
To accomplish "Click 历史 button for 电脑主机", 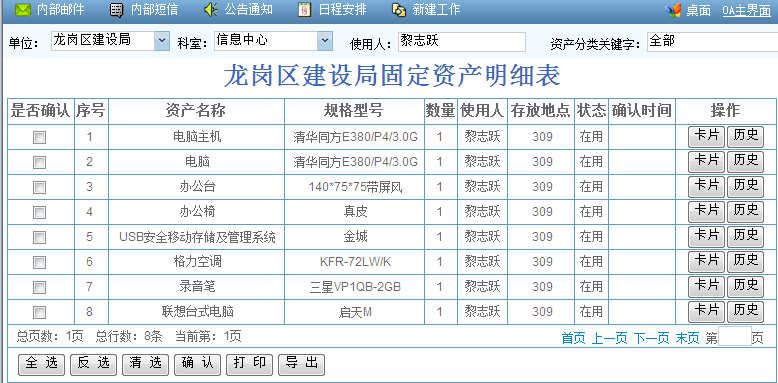I will (745, 136).
